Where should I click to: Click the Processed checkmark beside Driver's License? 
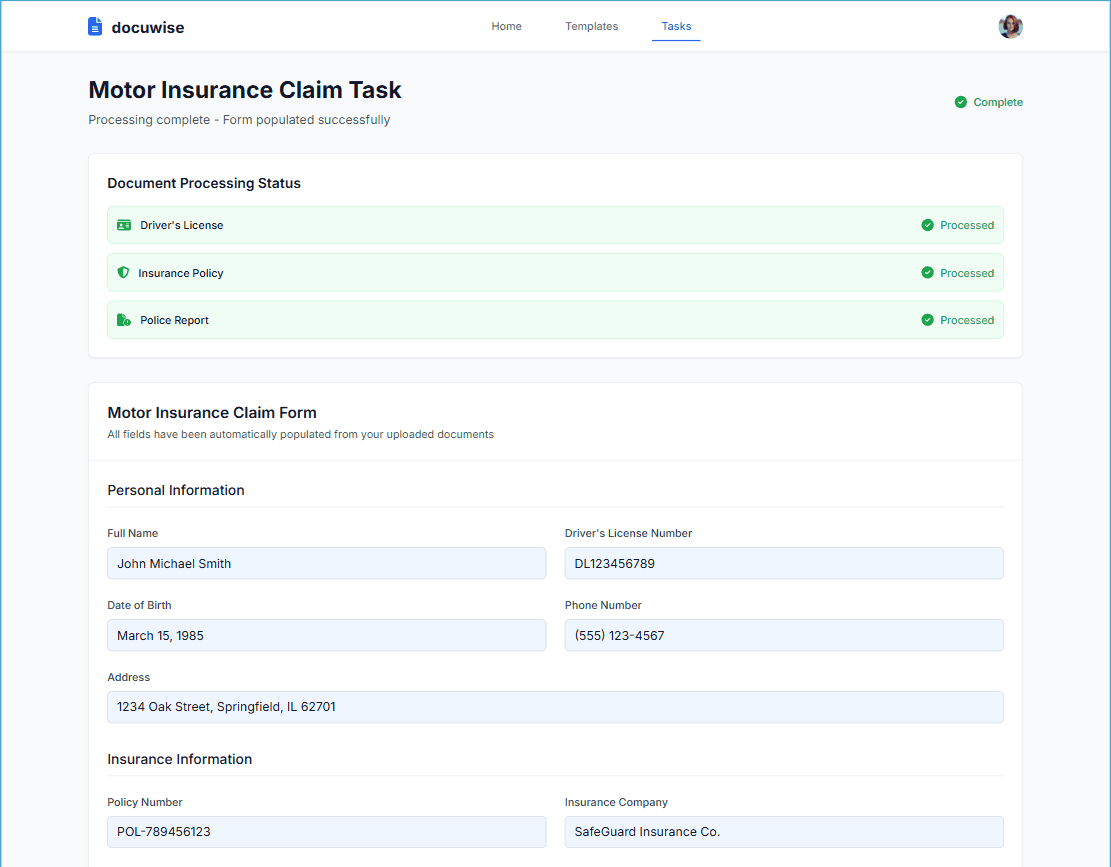click(x=928, y=225)
